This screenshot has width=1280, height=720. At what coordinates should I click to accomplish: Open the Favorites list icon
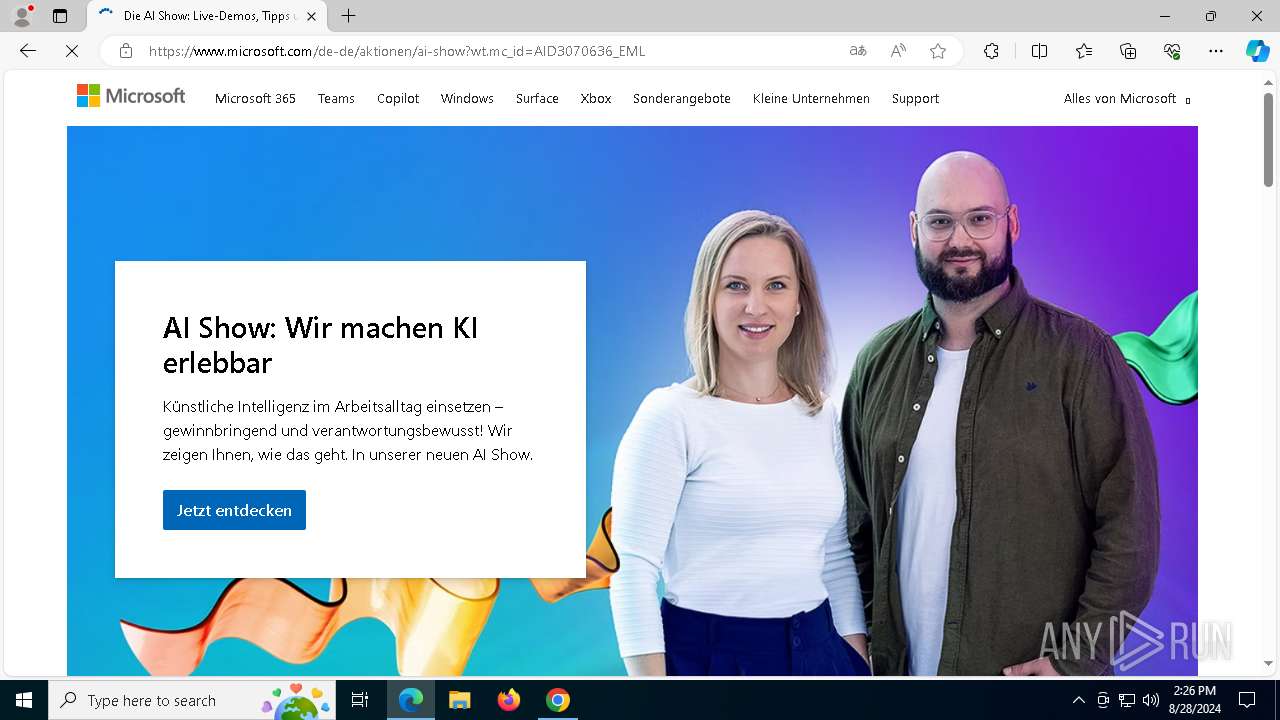[x=1084, y=51]
